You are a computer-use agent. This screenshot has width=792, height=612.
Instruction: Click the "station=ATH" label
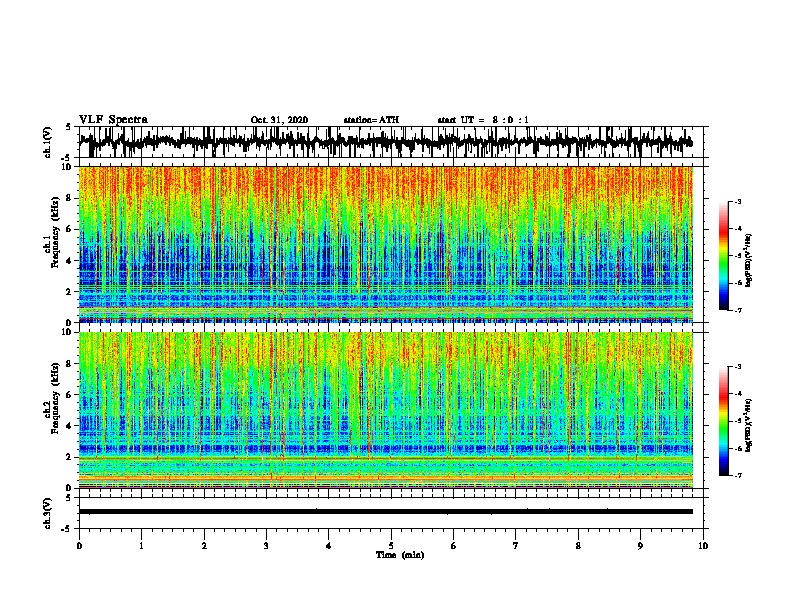tap(371, 120)
